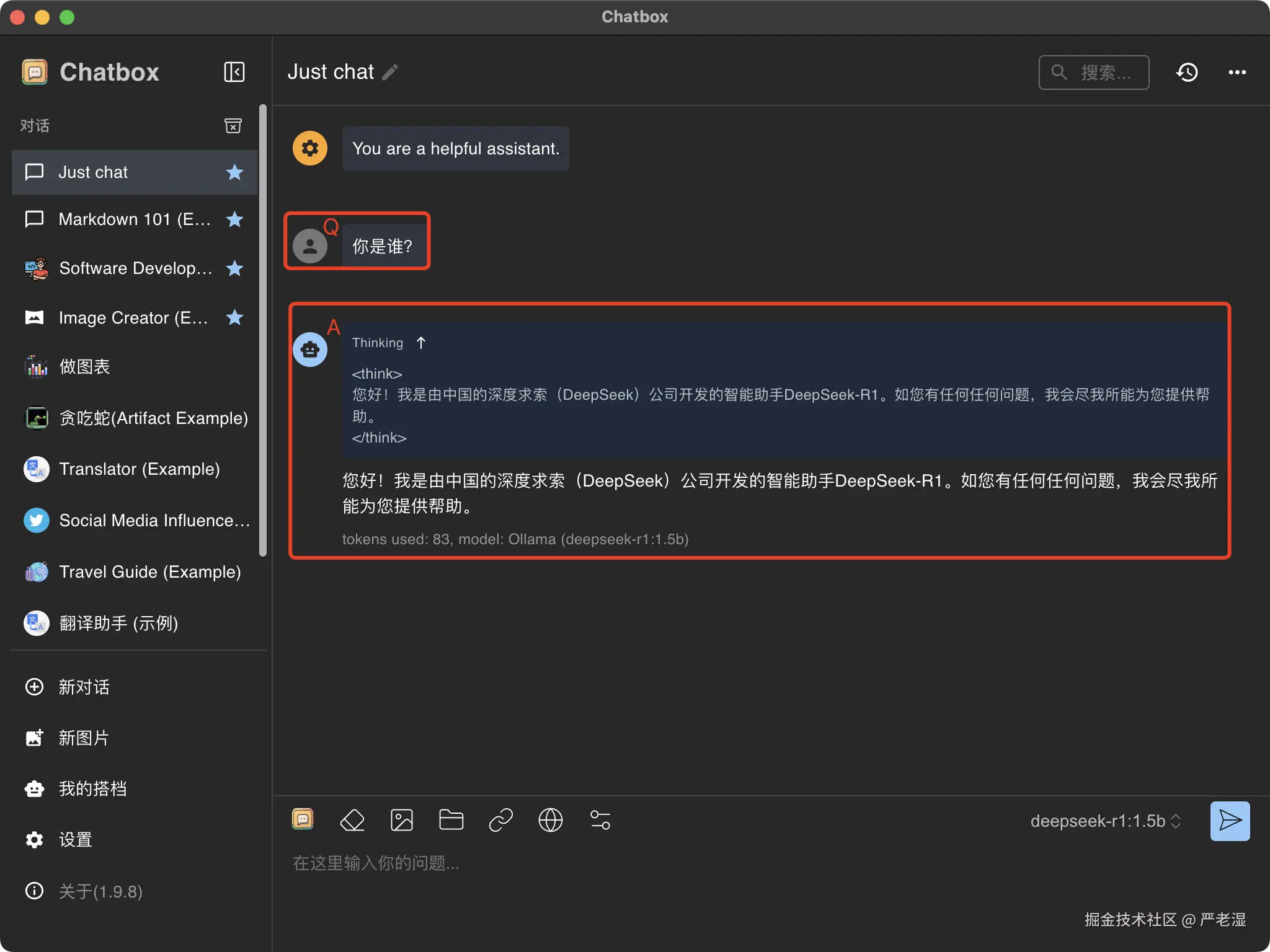Open conversation settings sliders icon
Screen dimensions: 1270x952
600,820
